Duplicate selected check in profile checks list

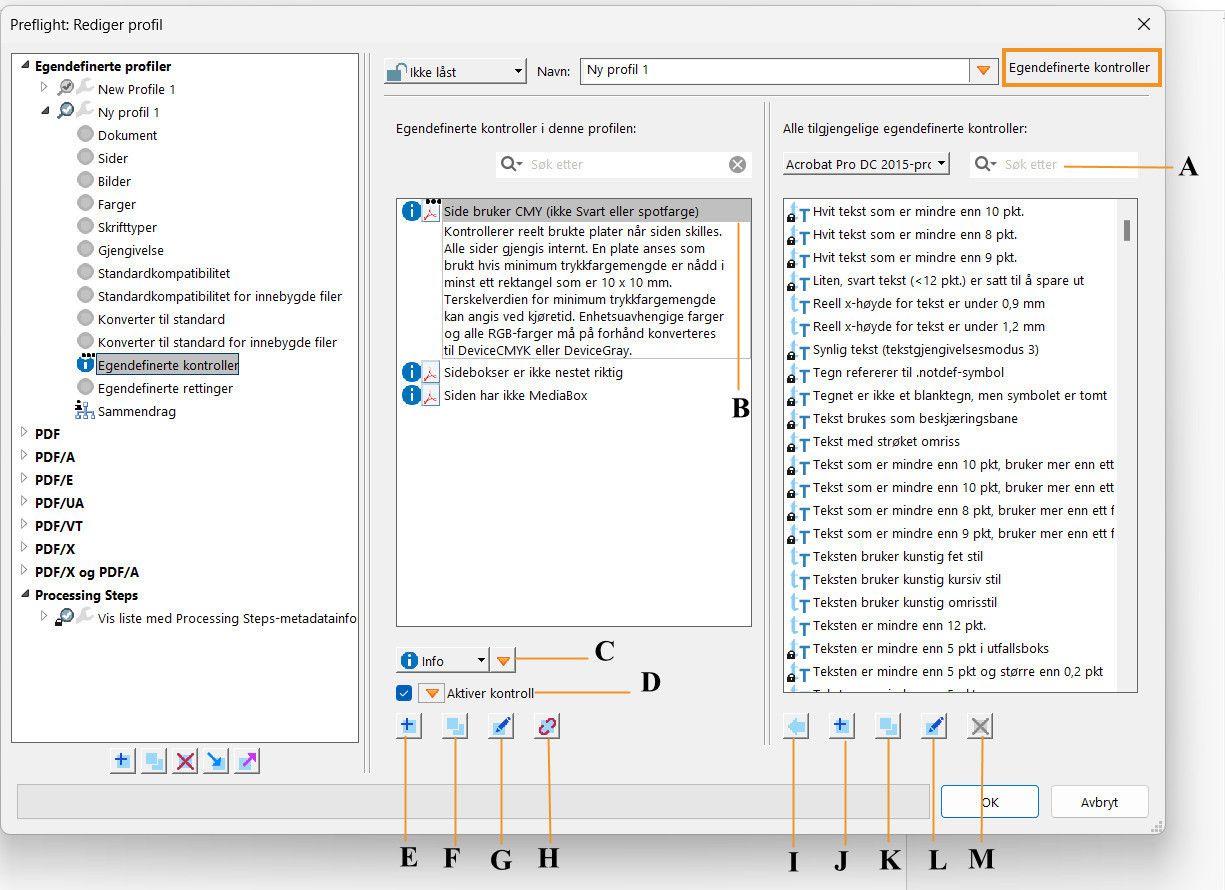[x=455, y=727]
